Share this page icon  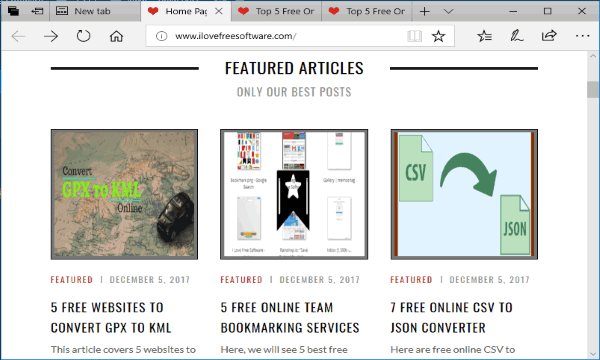coord(549,36)
